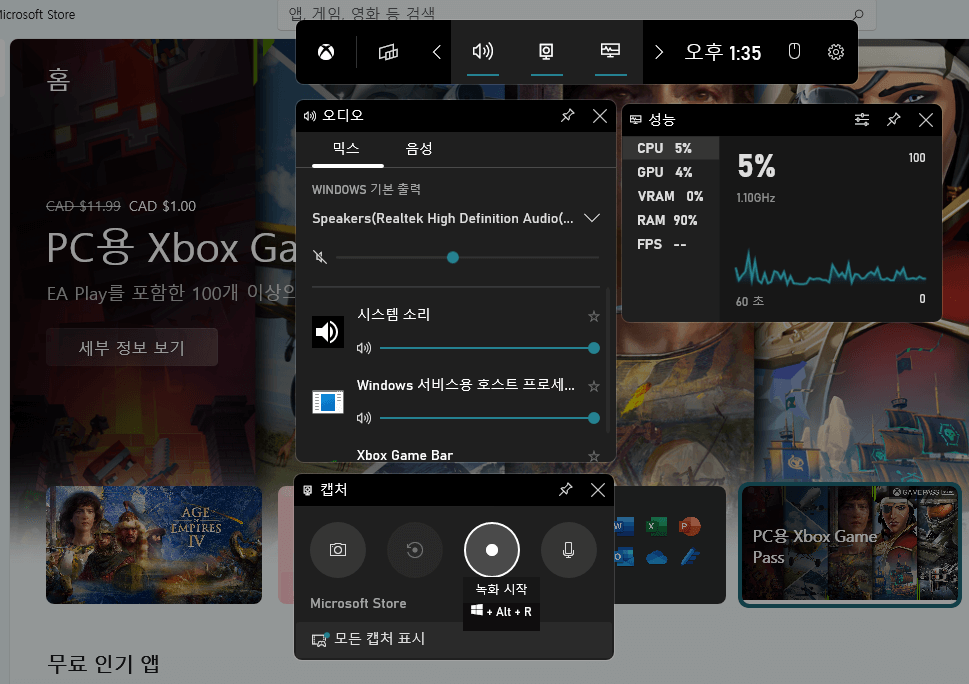Click the Store search box
Viewport: 969px width, 684px height.
point(577,15)
